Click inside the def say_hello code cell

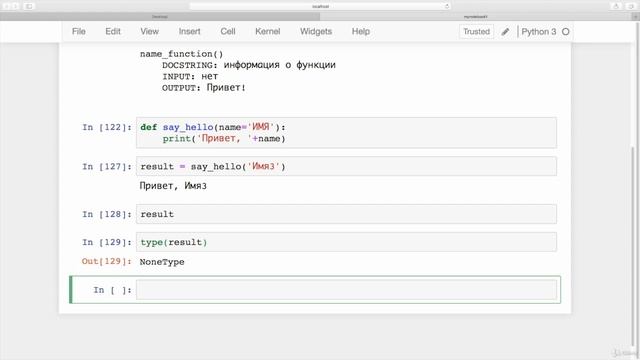[346, 133]
